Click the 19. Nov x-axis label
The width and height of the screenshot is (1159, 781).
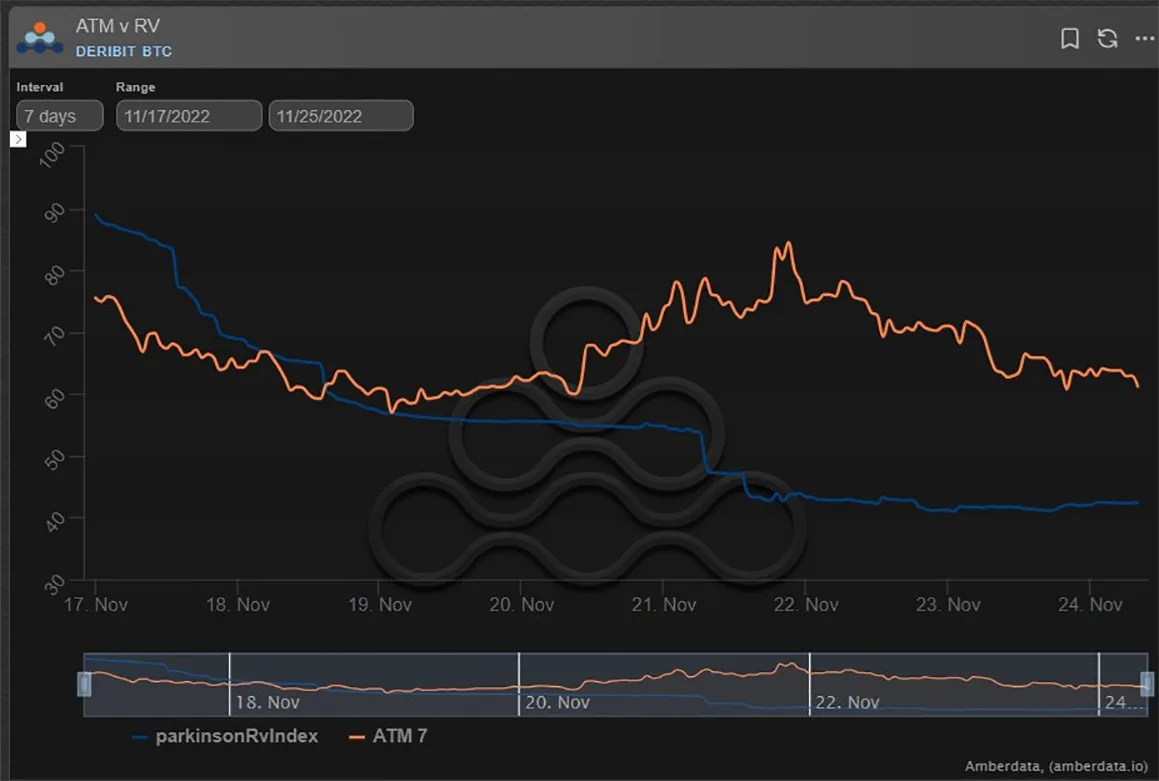click(380, 604)
